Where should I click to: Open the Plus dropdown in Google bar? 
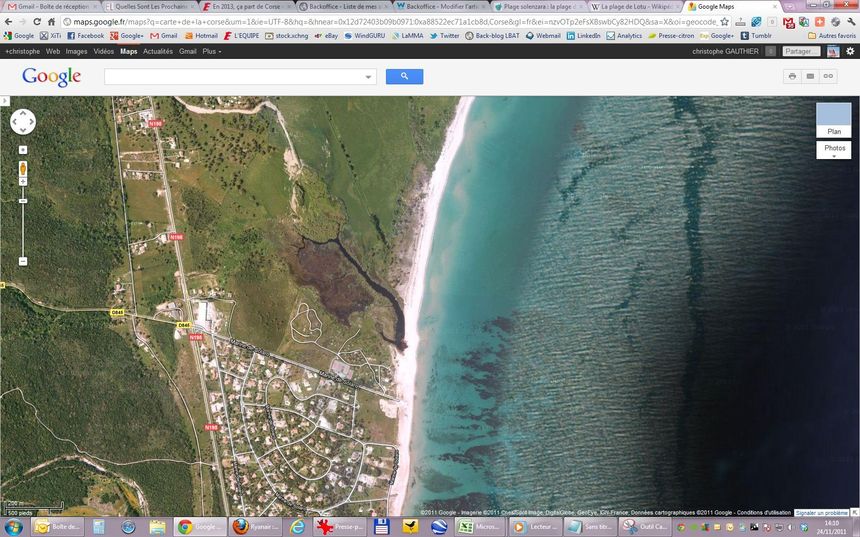pyautogui.click(x=211, y=51)
